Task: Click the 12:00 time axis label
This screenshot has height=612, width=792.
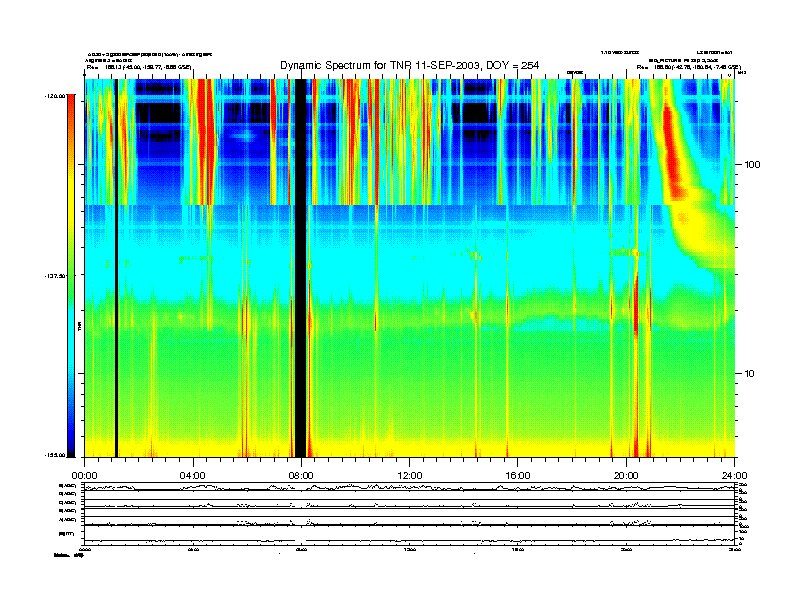Action: point(410,476)
